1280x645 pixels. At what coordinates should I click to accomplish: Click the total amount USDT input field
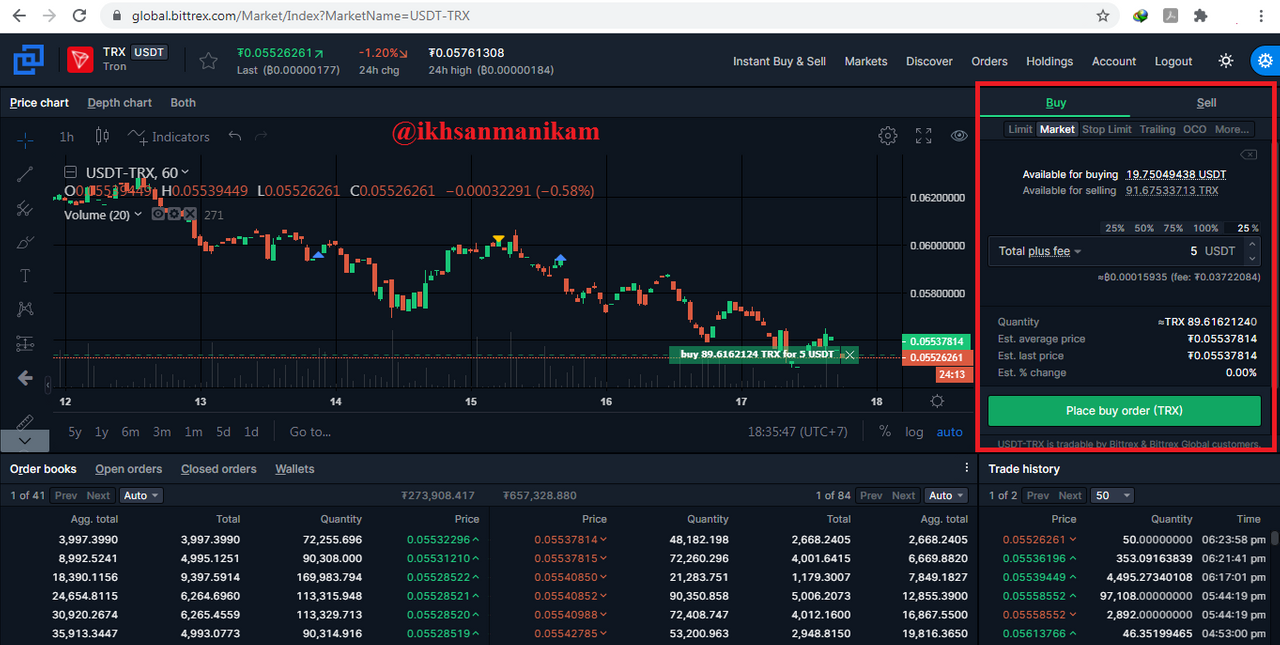click(x=1125, y=251)
